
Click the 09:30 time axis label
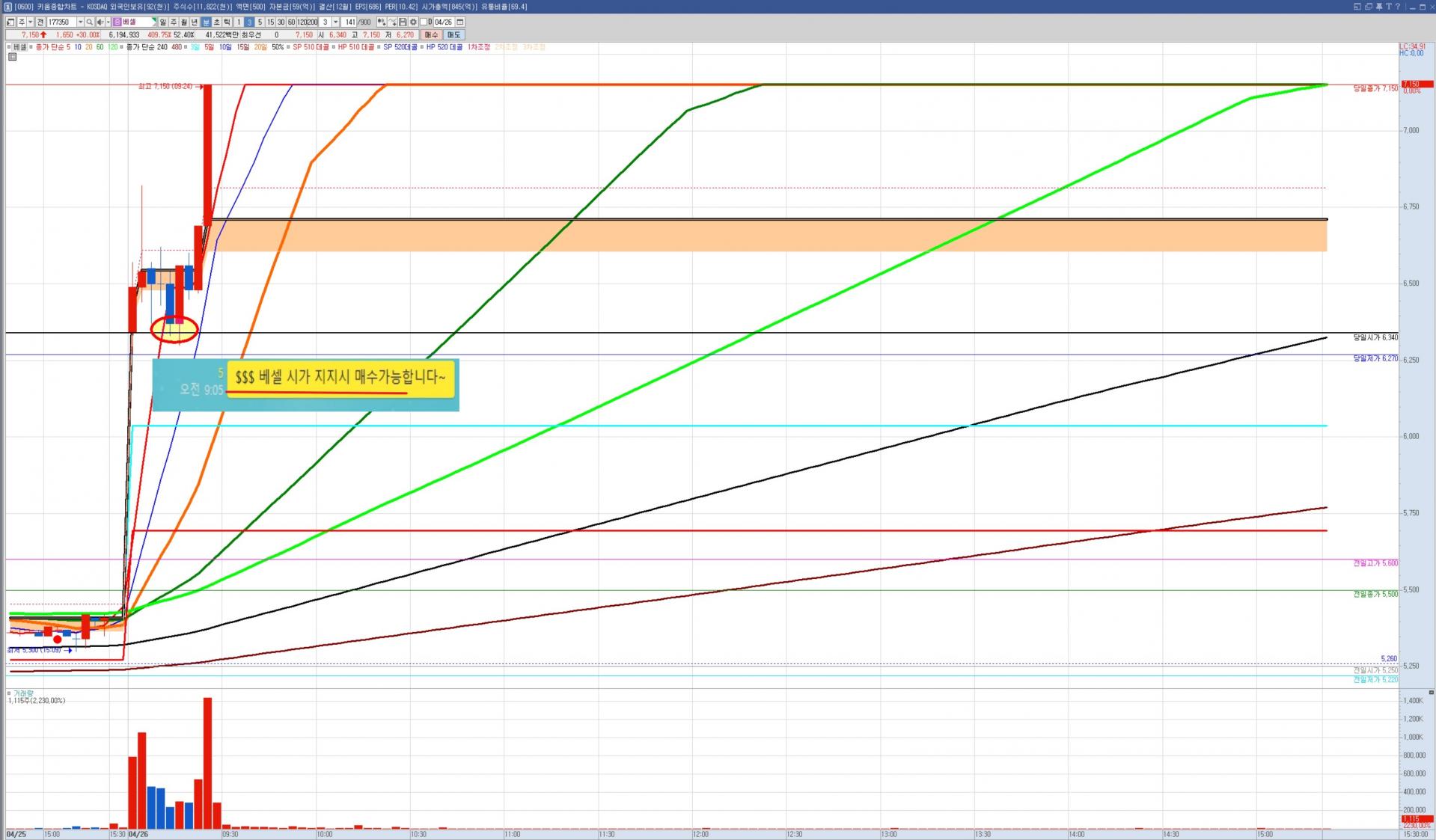[230, 834]
